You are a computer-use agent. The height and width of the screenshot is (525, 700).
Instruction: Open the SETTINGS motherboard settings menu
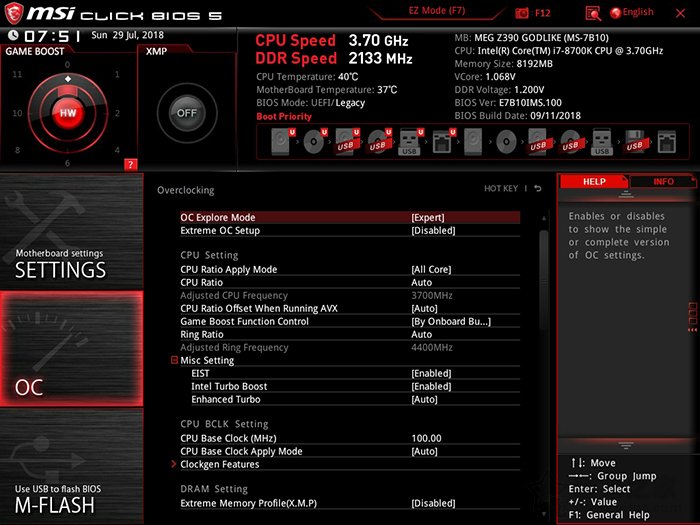71,231
